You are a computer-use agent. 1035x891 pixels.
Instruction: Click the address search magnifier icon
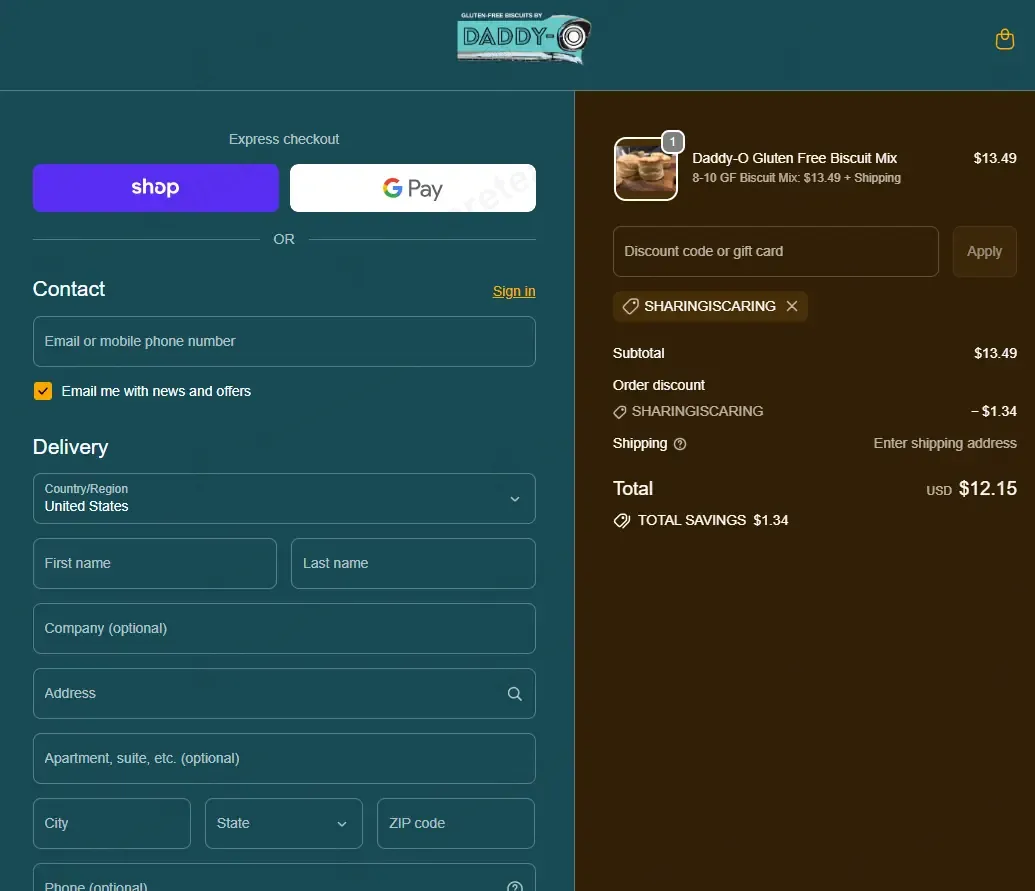click(x=514, y=694)
